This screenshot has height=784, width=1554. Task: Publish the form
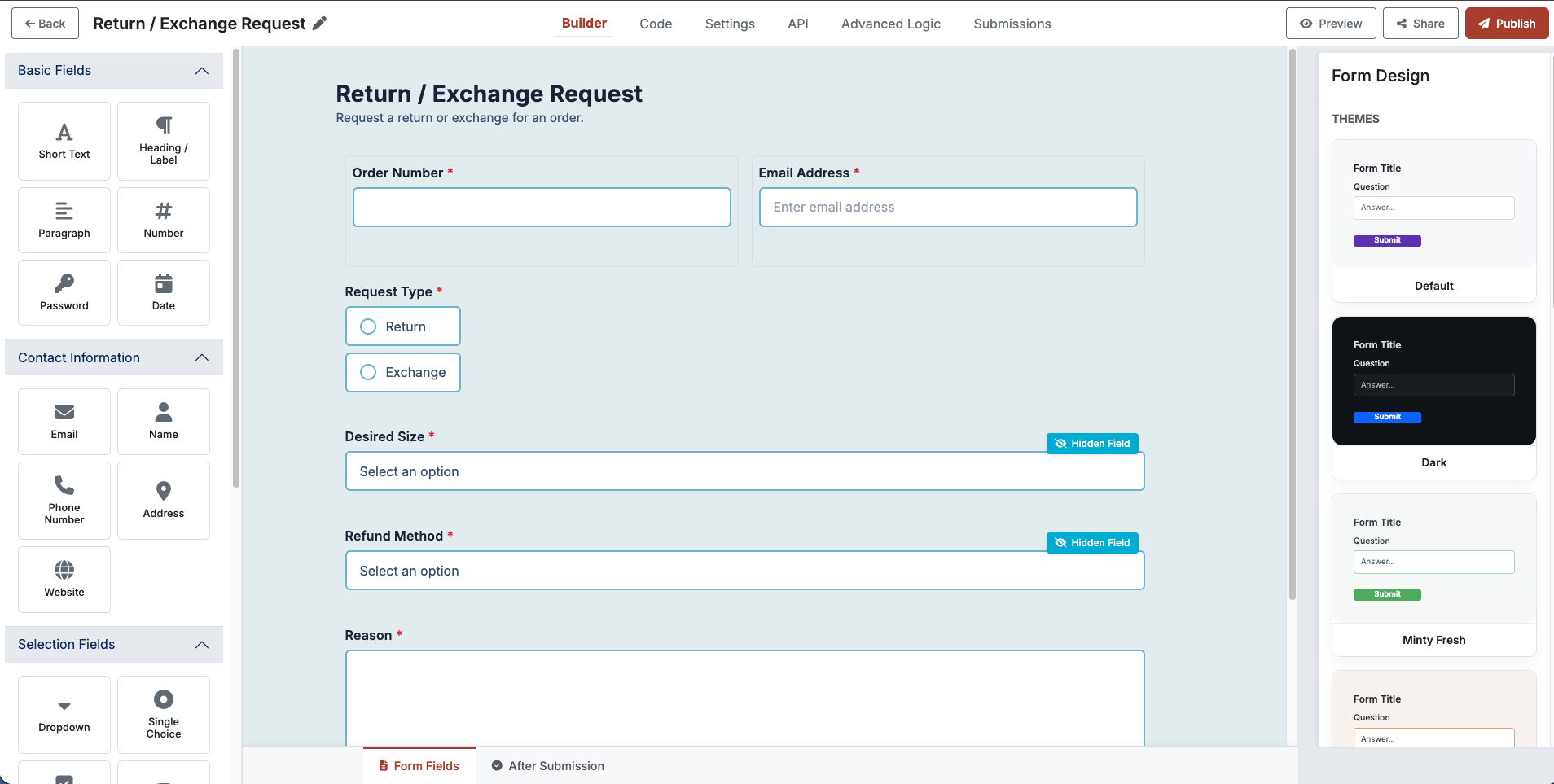coord(1506,23)
